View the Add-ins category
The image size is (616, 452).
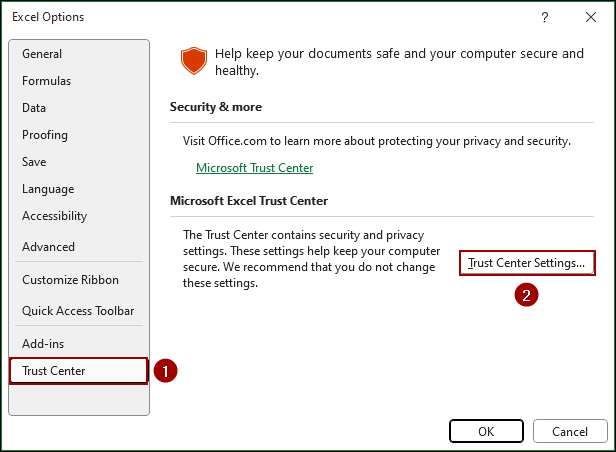[43, 344]
